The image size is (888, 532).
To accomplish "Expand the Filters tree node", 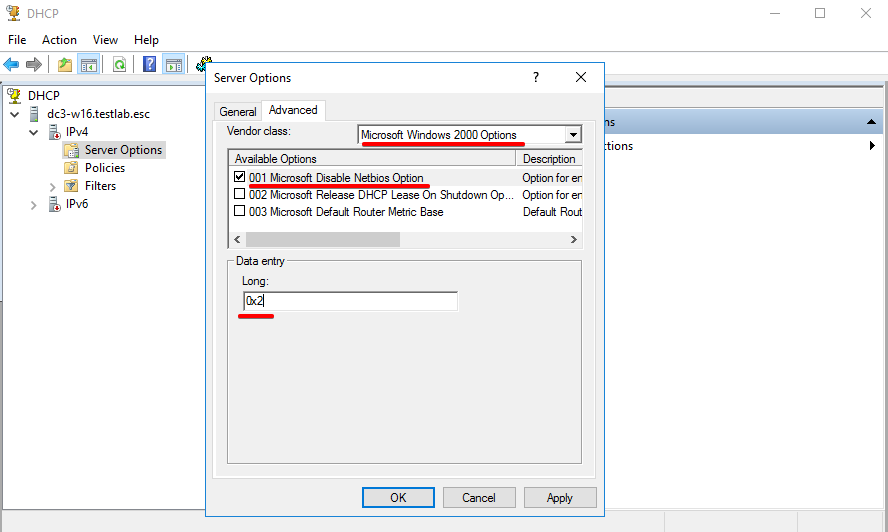I will [x=53, y=186].
